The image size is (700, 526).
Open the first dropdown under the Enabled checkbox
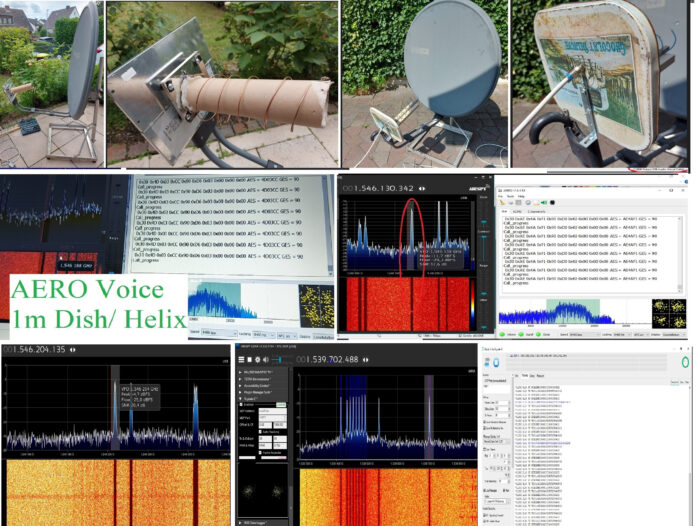(273, 411)
